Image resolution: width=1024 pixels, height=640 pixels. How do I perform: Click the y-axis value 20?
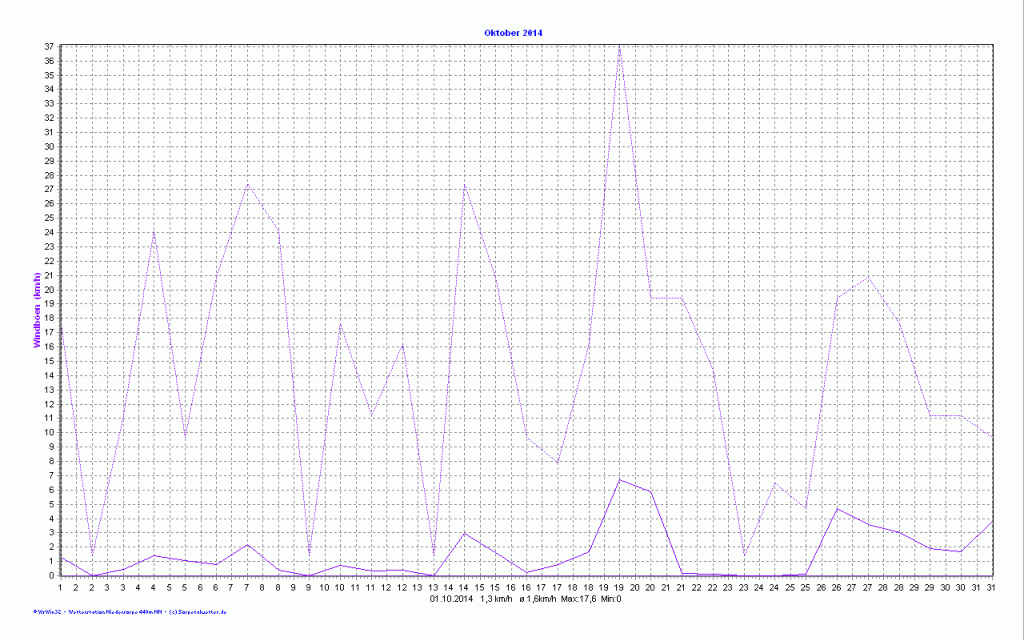[49, 290]
